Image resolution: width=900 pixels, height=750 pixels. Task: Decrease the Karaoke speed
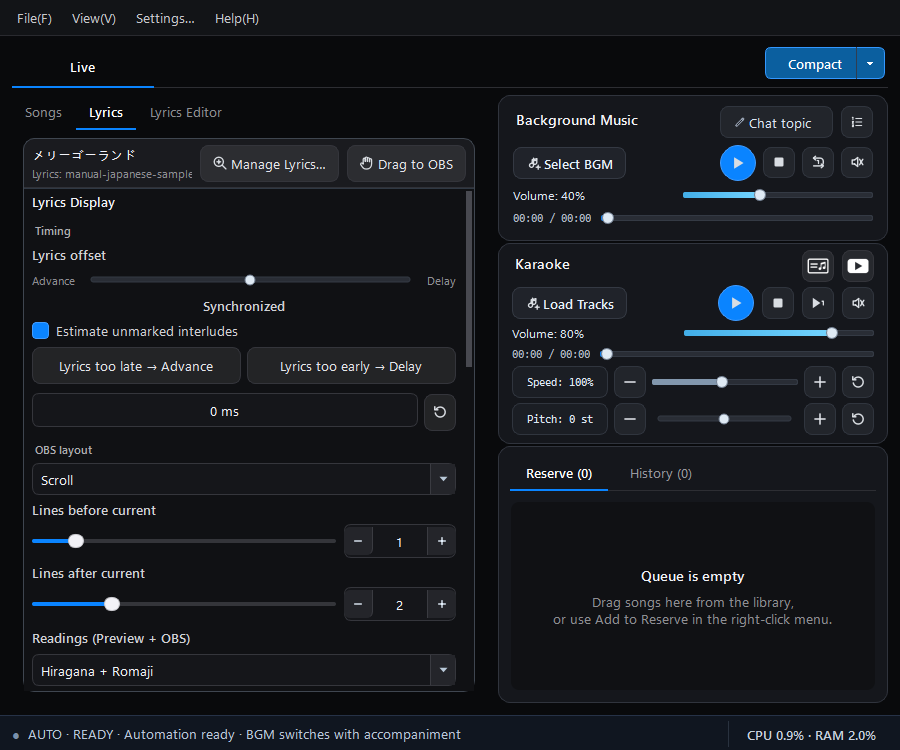tap(630, 382)
